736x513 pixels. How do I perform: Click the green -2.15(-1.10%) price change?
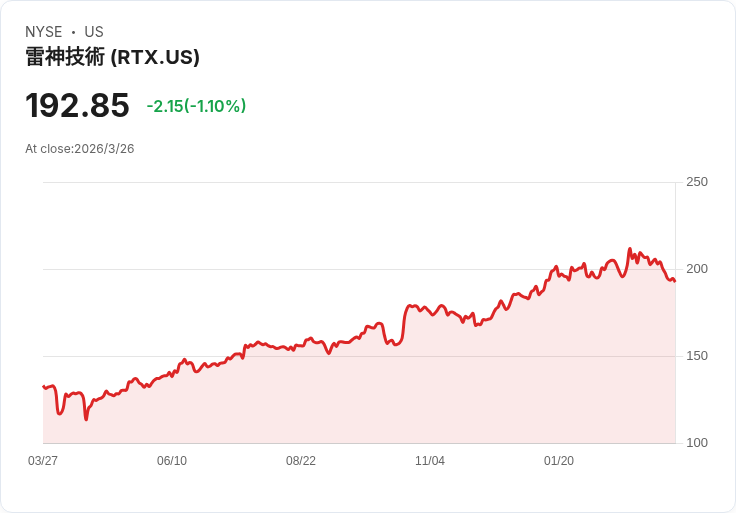196,106
